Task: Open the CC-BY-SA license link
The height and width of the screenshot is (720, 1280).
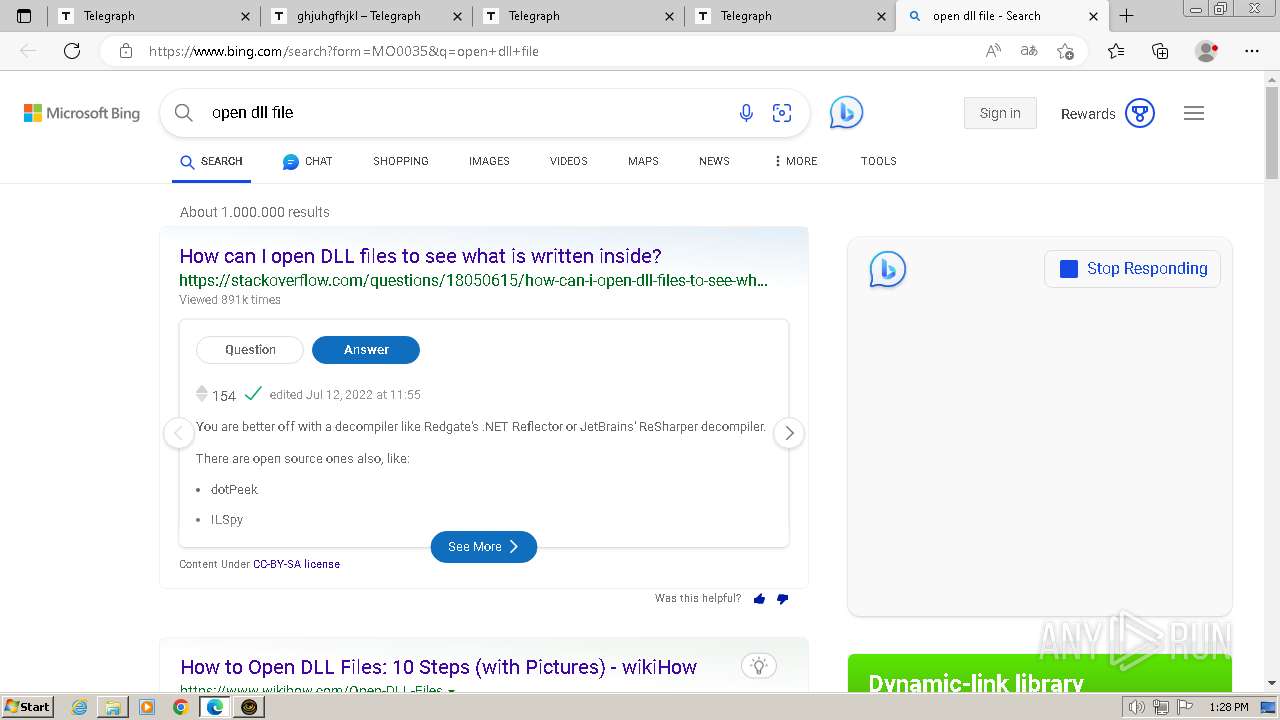Action: pyautogui.click(x=296, y=564)
